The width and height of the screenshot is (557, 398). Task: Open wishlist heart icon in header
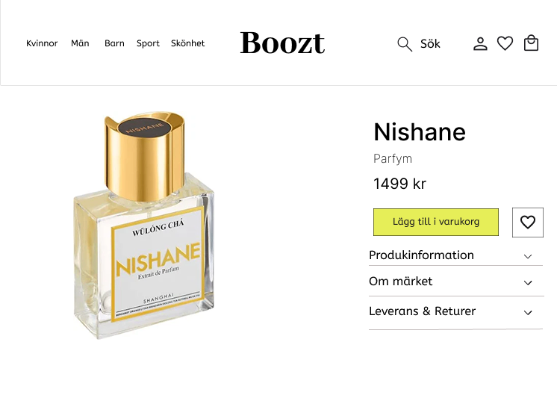[x=505, y=43]
